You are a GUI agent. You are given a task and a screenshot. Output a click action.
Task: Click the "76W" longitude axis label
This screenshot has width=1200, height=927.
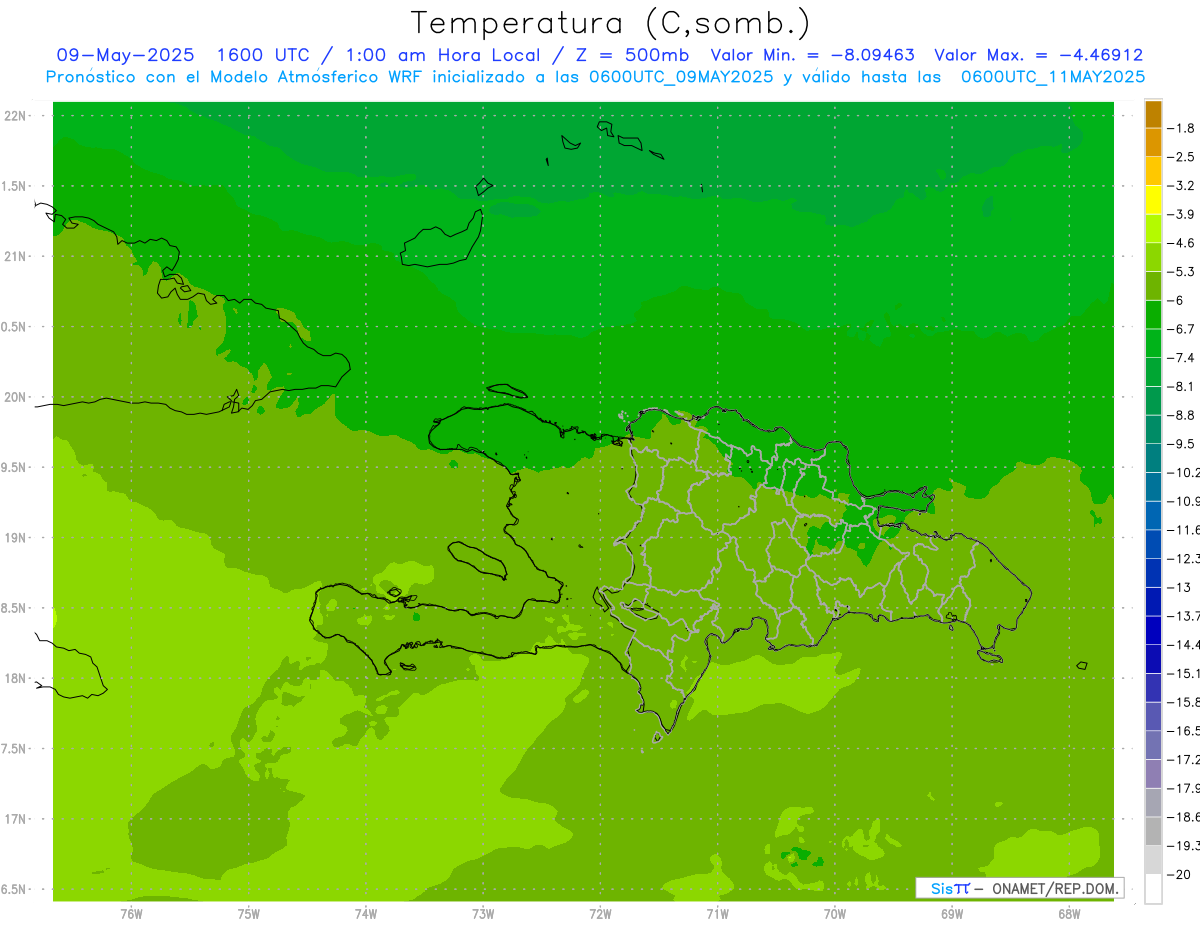pyautogui.click(x=131, y=913)
